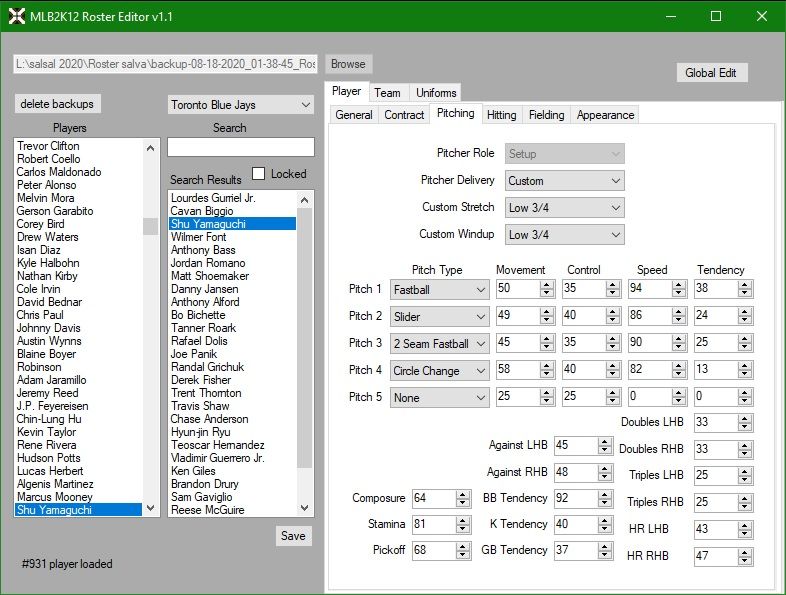
Task: Select Trevor Clifton in Players list
Action: point(48,146)
